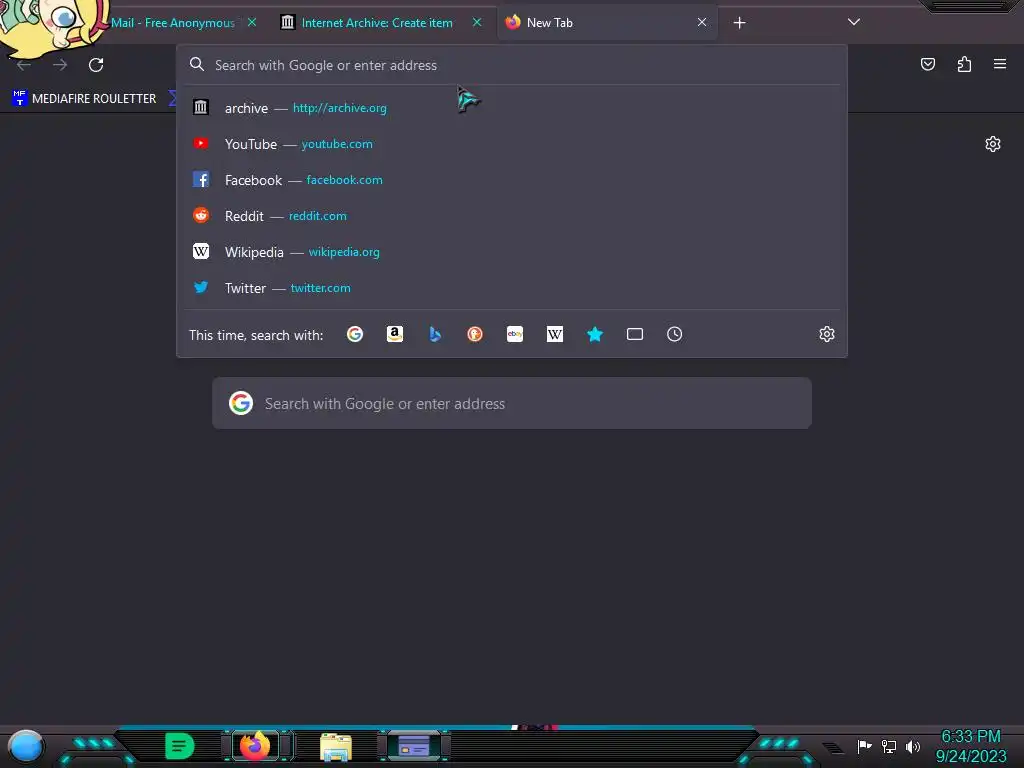Screen dimensions: 1024x768
Task: Open new tab page personalize gear
Action: click(x=993, y=144)
